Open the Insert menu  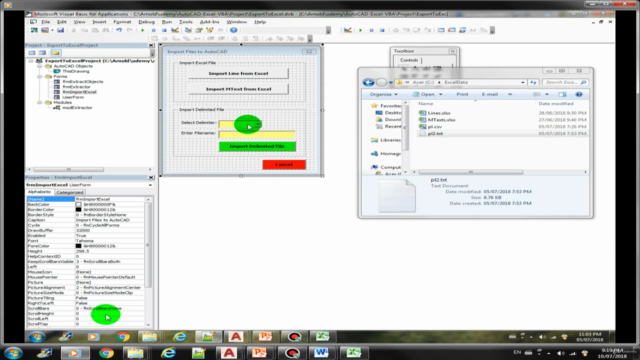99,22
